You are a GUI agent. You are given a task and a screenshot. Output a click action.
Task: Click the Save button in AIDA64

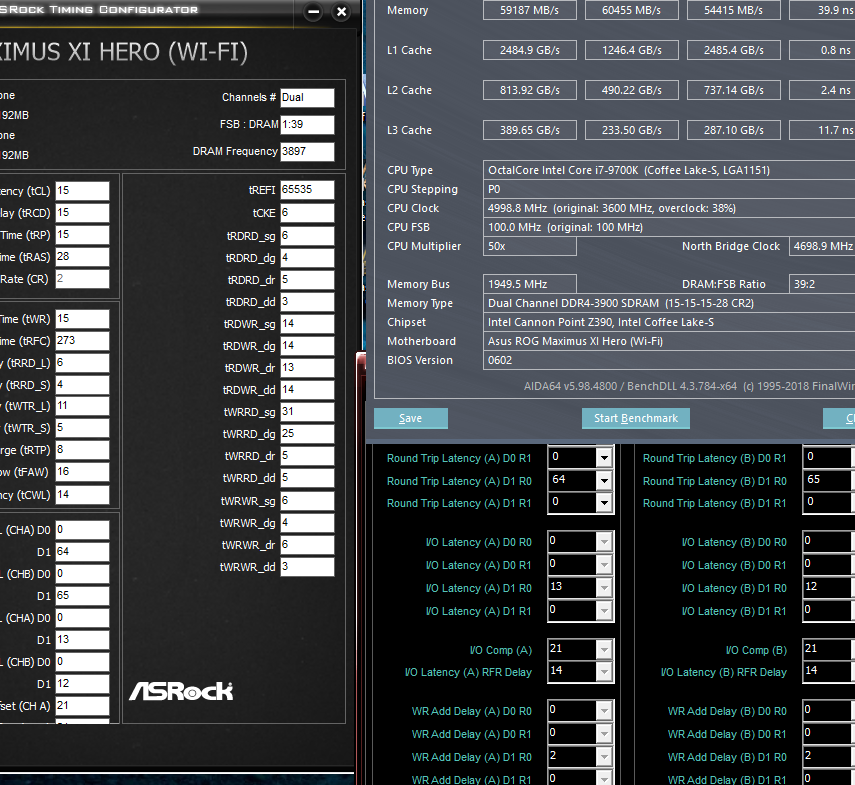point(411,418)
